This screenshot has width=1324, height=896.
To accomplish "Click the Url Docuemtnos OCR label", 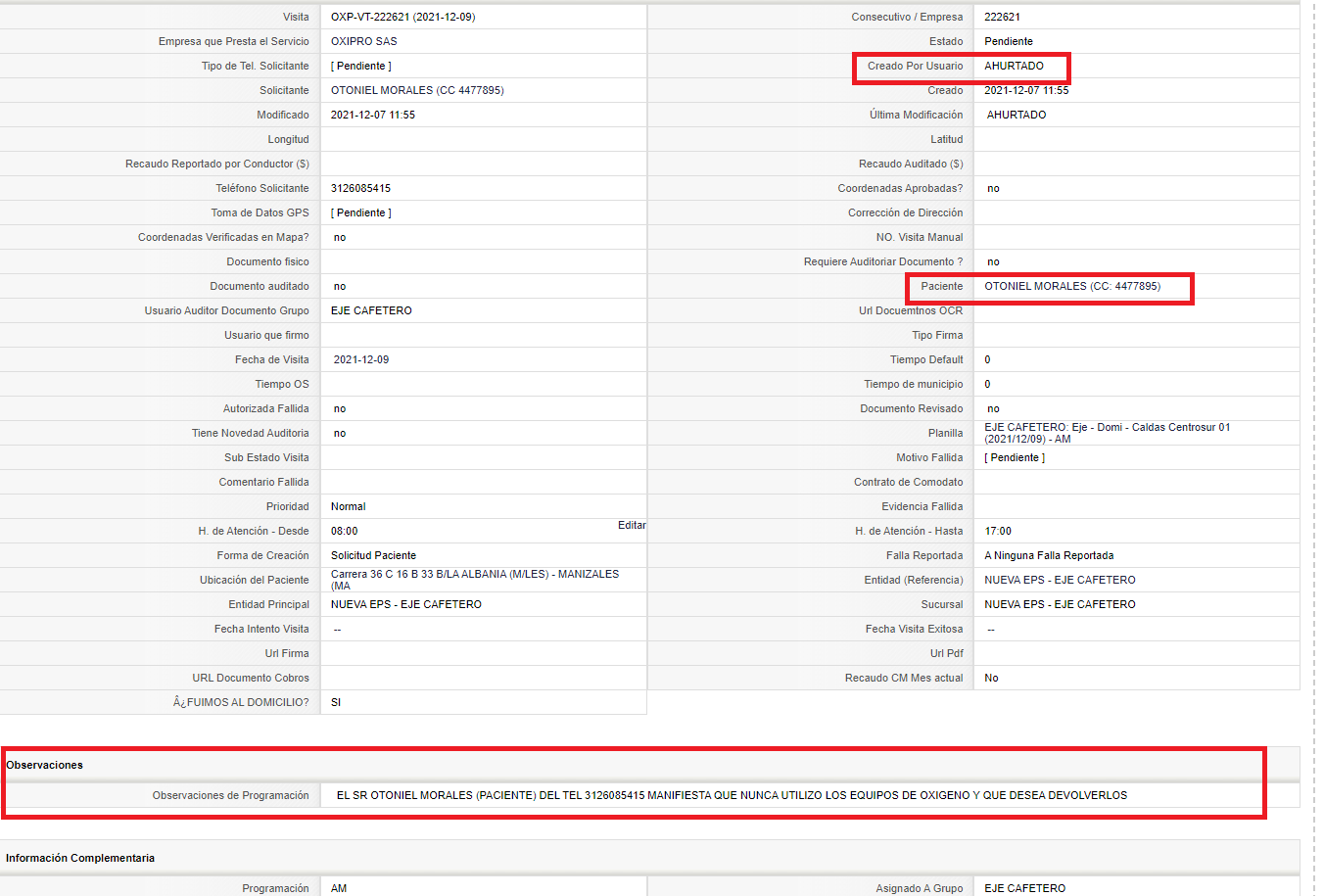I will pyautogui.click(x=911, y=310).
